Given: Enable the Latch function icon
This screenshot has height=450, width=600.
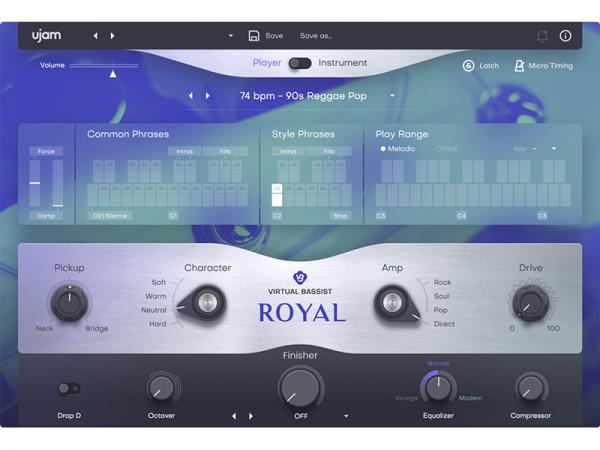Looking at the screenshot, I should [468, 66].
